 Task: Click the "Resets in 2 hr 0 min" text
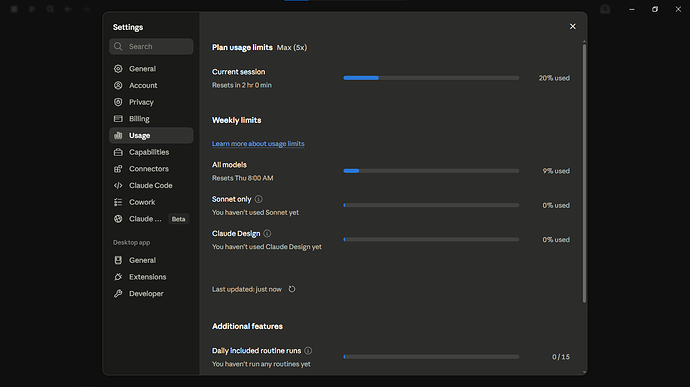coord(242,85)
